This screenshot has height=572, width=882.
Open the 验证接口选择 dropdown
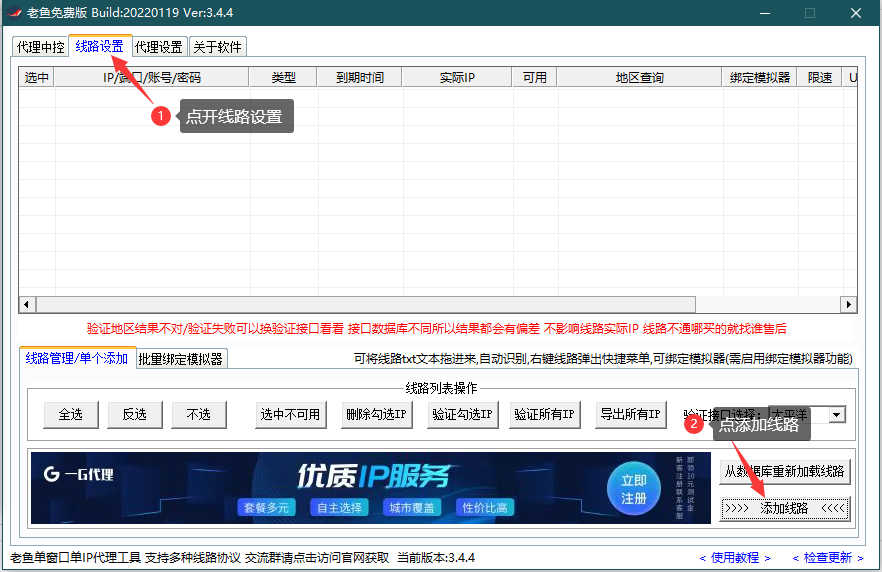[837, 414]
